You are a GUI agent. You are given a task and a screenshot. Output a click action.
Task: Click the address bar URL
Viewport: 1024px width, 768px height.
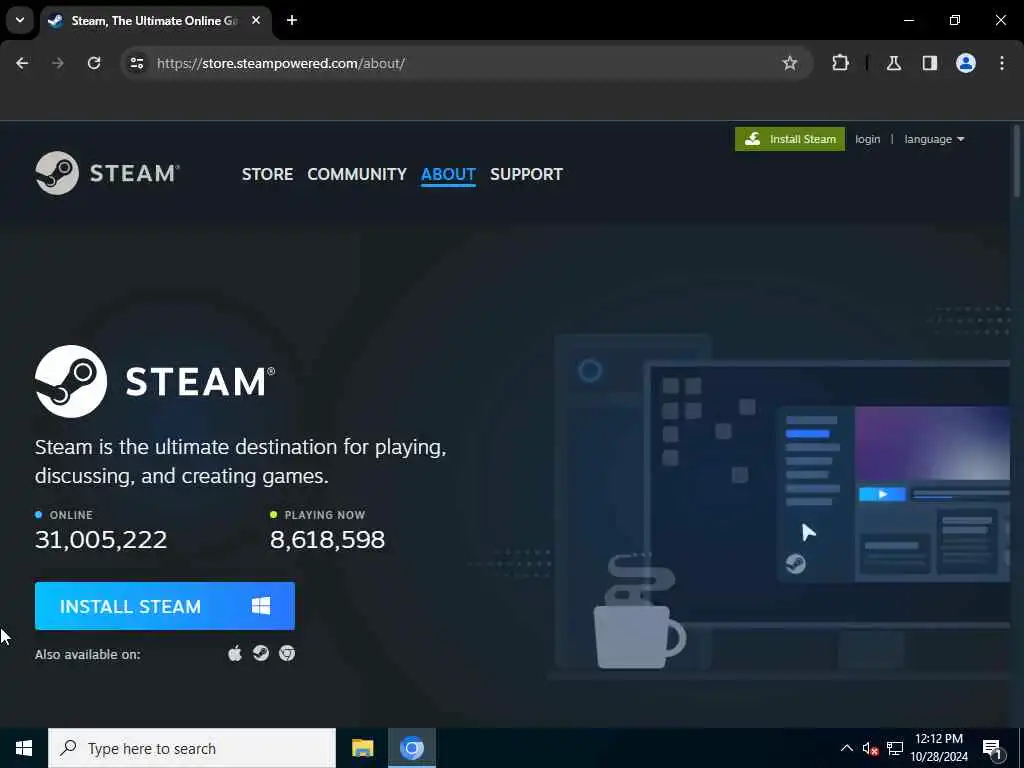pos(281,63)
